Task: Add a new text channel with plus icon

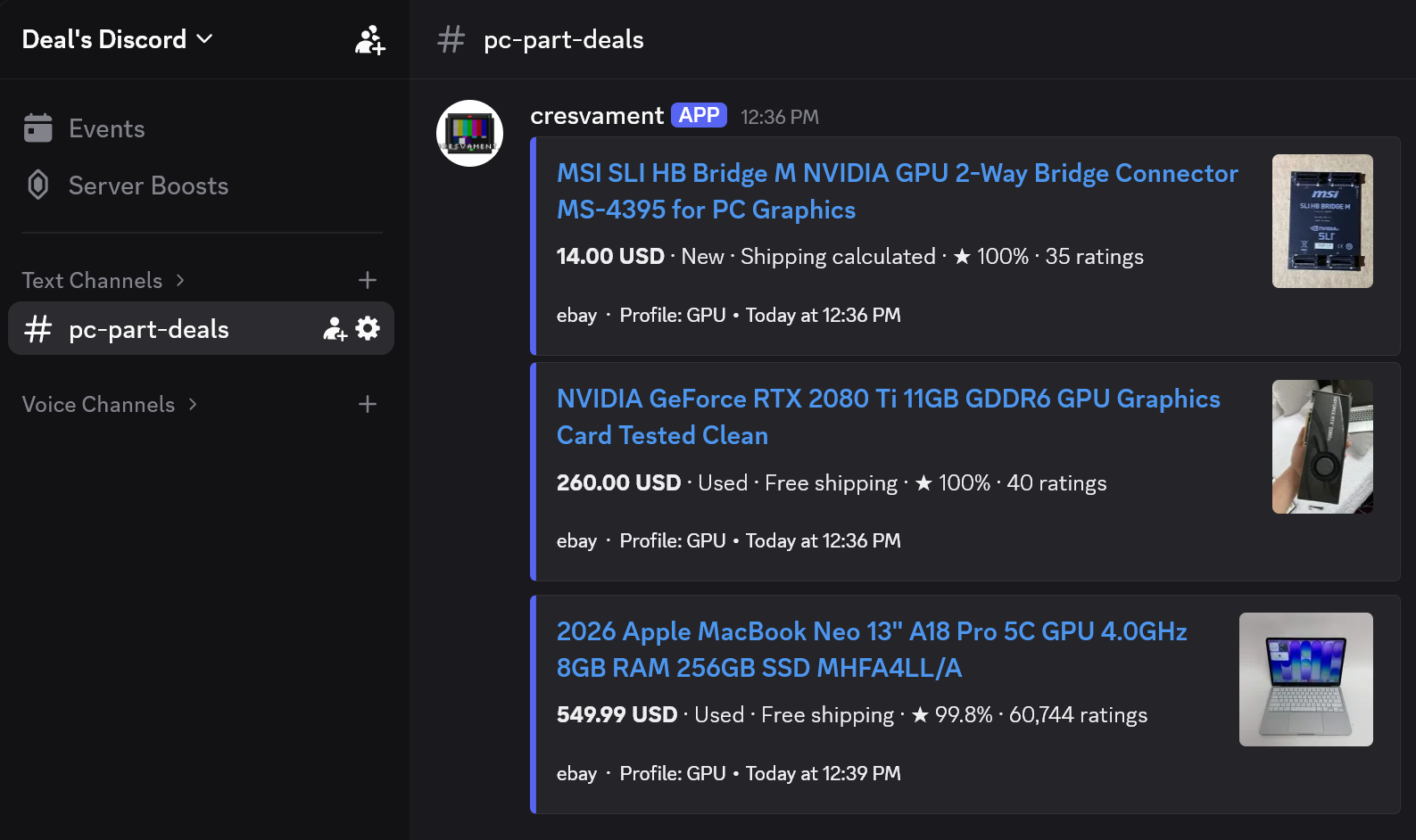Action: click(x=368, y=280)
